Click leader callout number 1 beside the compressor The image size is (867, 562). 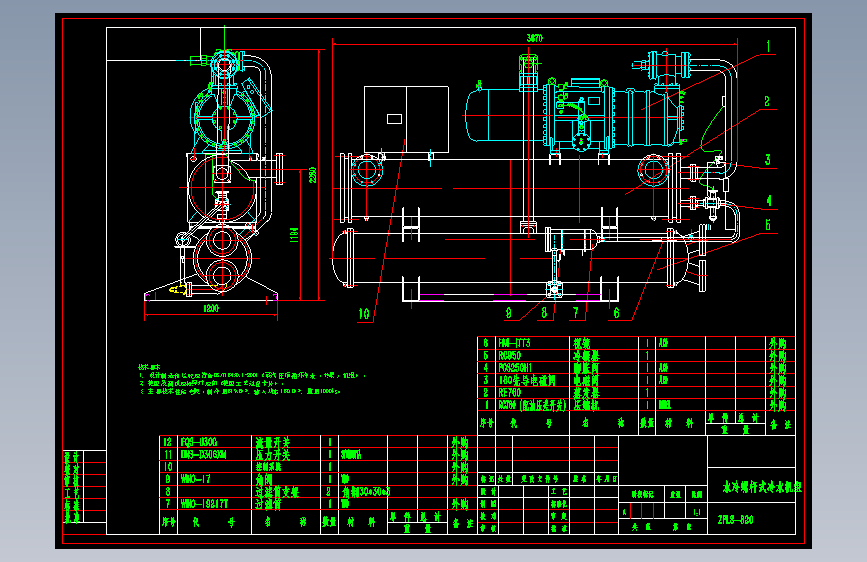click(x=768, y=46)
